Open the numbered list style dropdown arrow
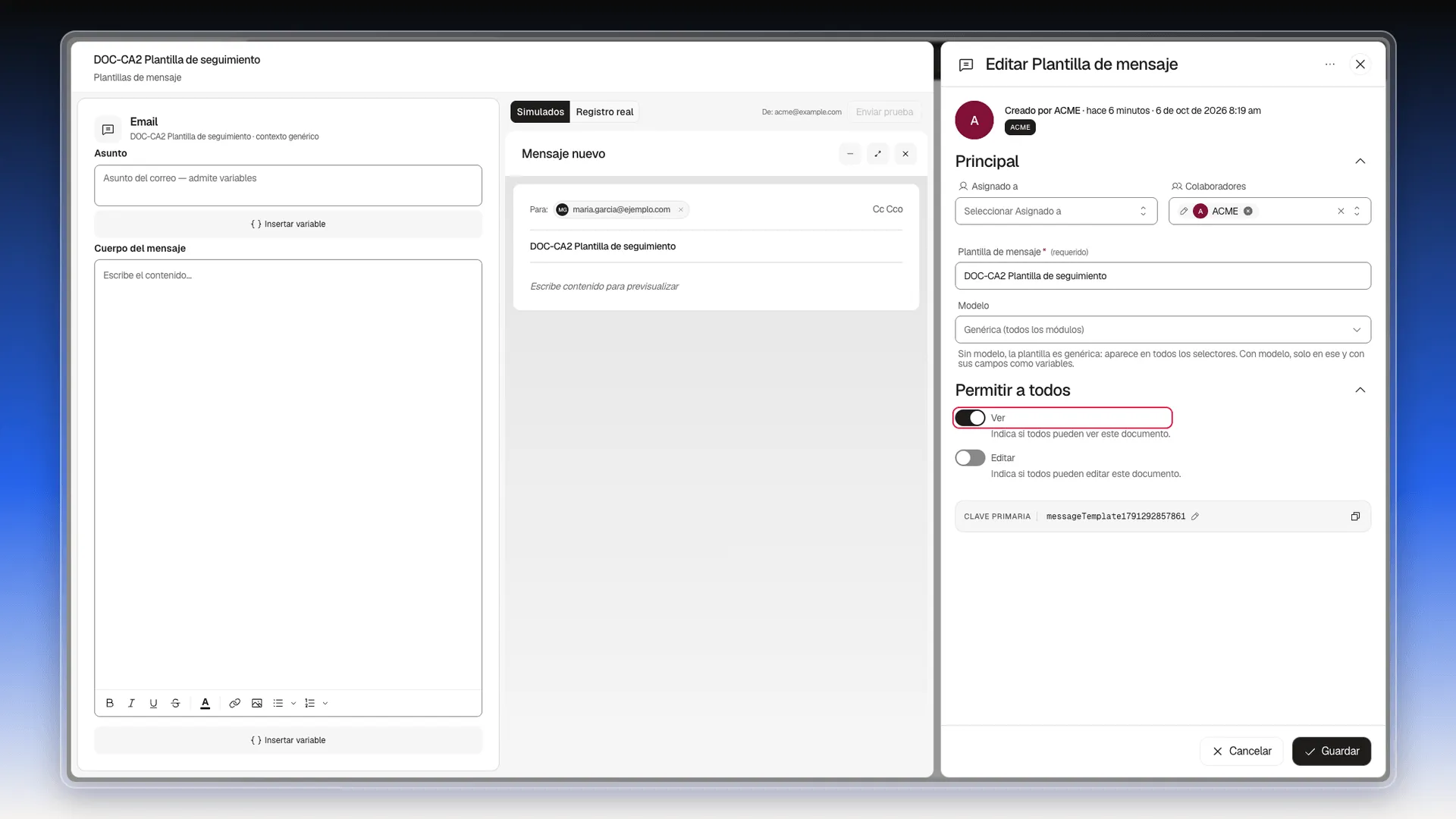Viewport: 1456px width, 819px height. coord(325,703)
